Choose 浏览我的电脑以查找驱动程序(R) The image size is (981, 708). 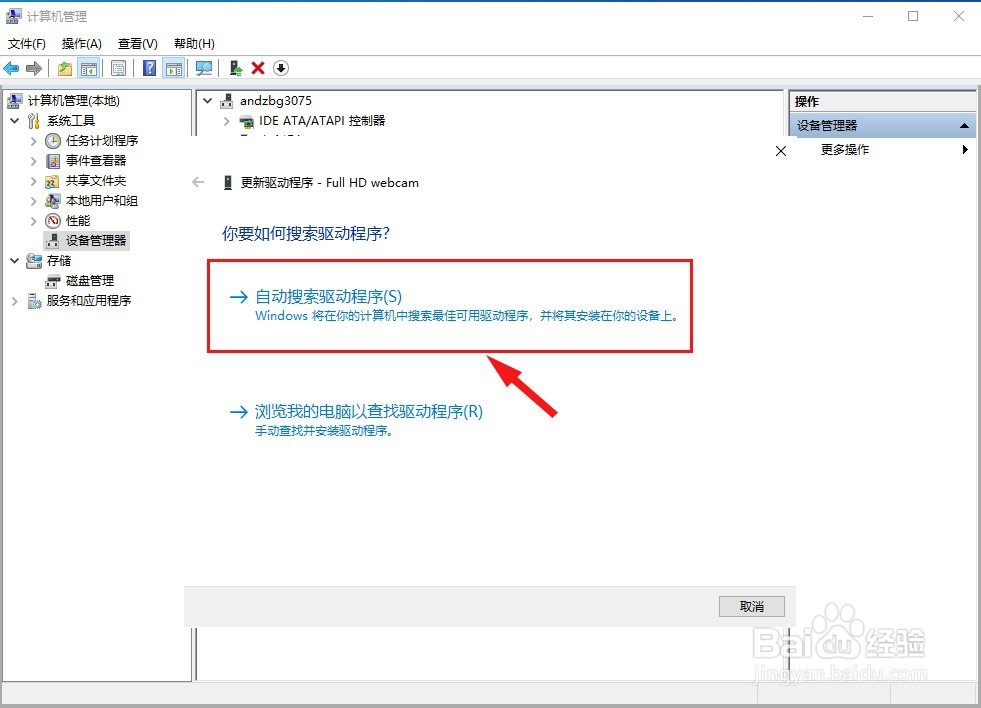(356, 420)
